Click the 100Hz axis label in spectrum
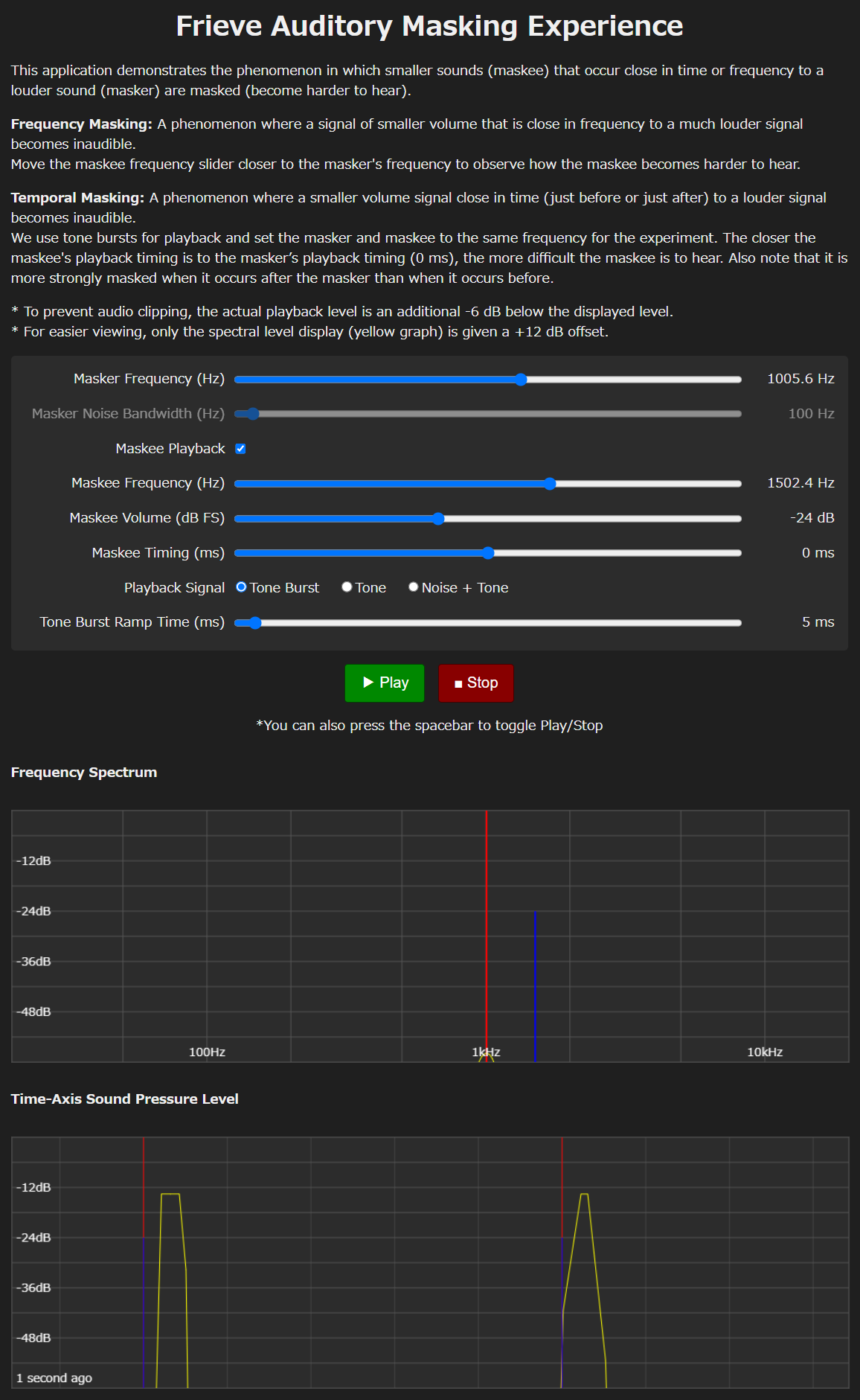Screen dimensions: 860x1400 pyautogui.click(x=207, y=1052)
